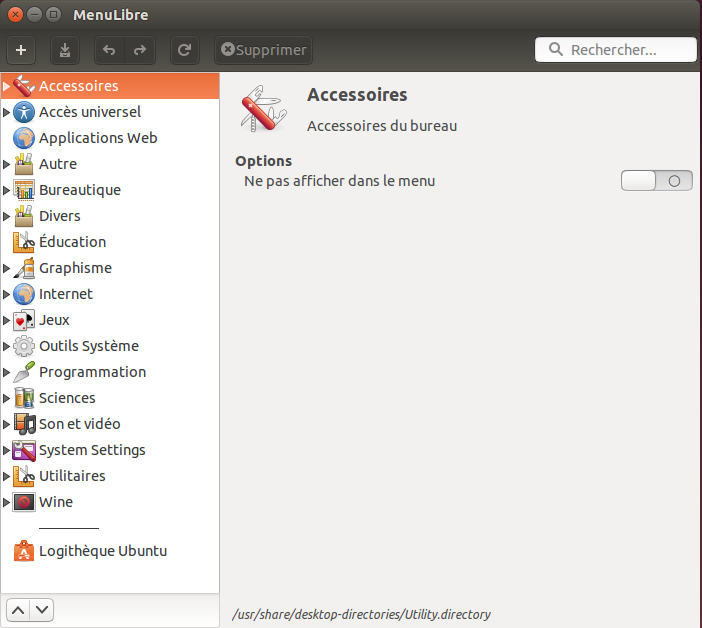Screen dimensions: 702x628
Task: Expand the Jeux category
Action: (x=6, y=320)
